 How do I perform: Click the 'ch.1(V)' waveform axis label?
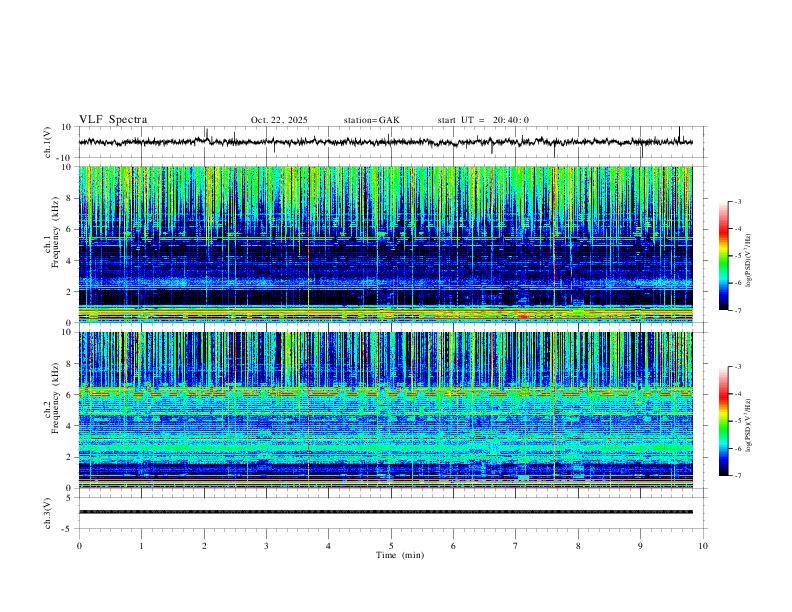48,142
